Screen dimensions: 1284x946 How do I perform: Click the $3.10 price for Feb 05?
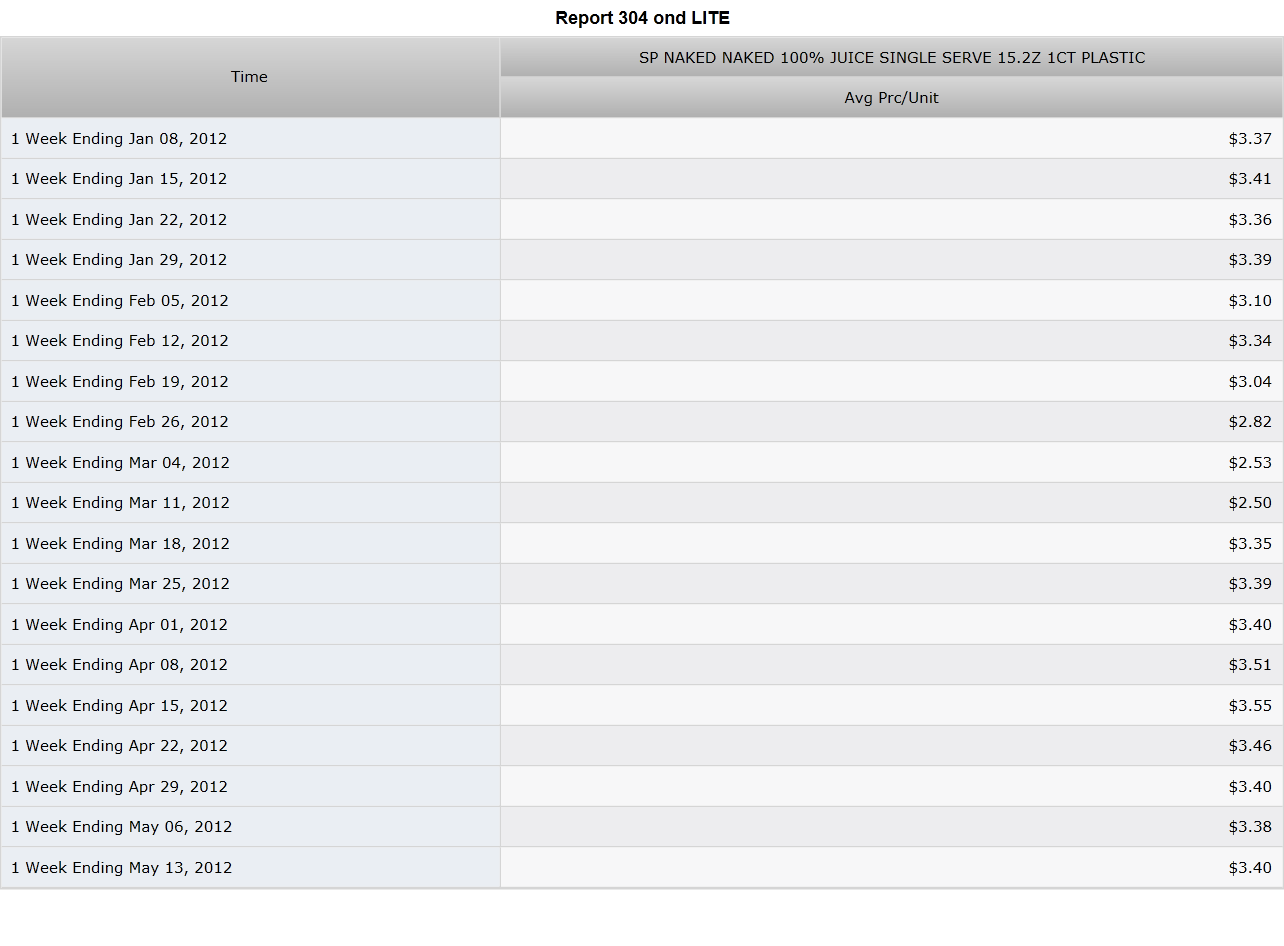pyautogui.click(x=1250, y=301)
